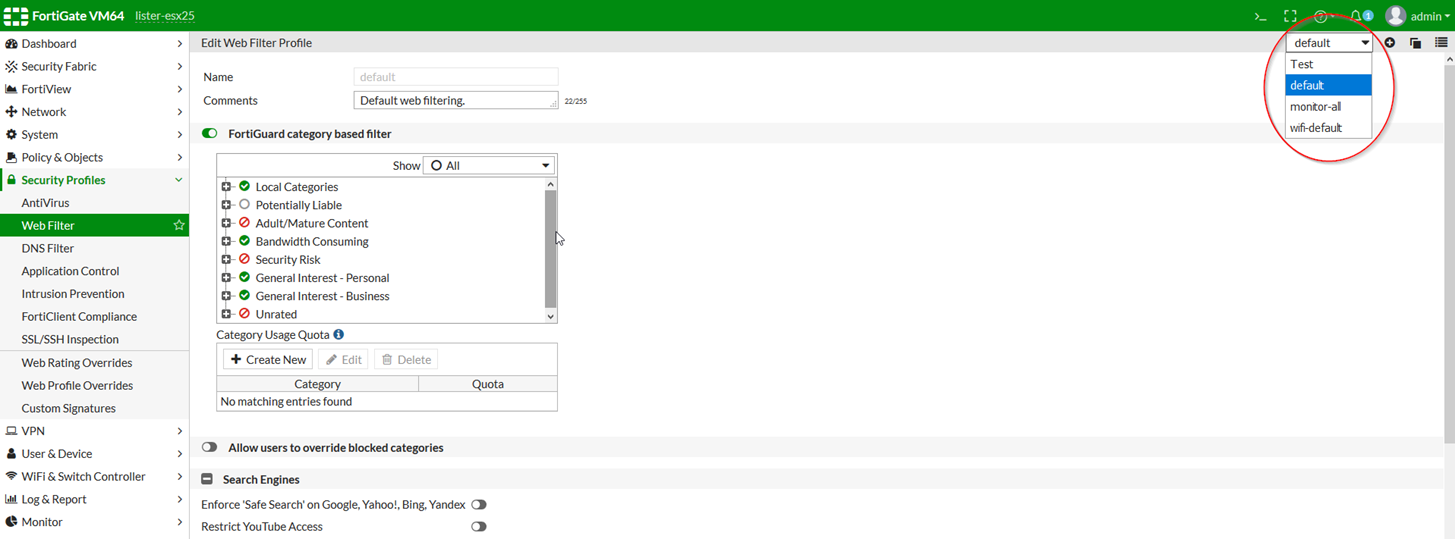The height and width of the screenshot is (539, 1455).
Task: Toggle Restrict YouTube Access on
Action: click(479, 527)
